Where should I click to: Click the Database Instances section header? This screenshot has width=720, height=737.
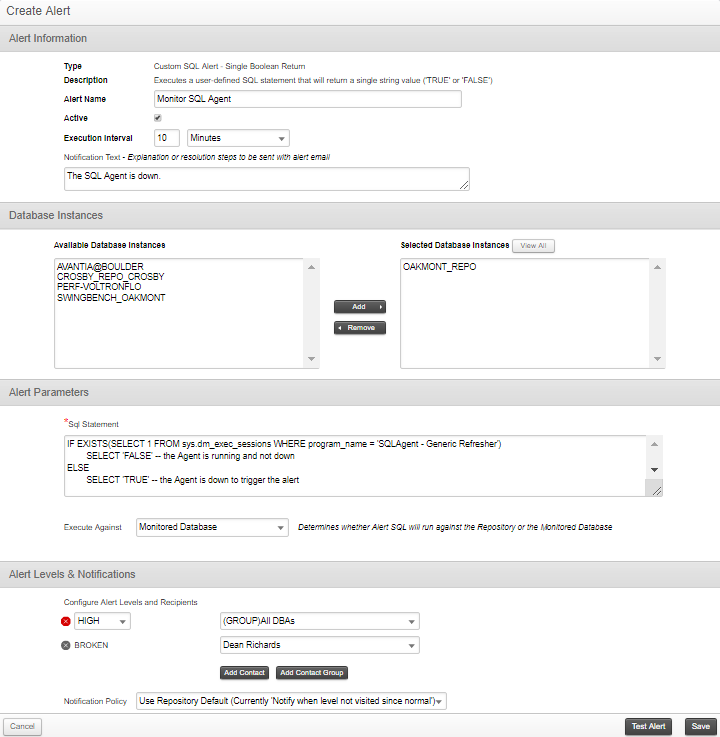(360, 215)
